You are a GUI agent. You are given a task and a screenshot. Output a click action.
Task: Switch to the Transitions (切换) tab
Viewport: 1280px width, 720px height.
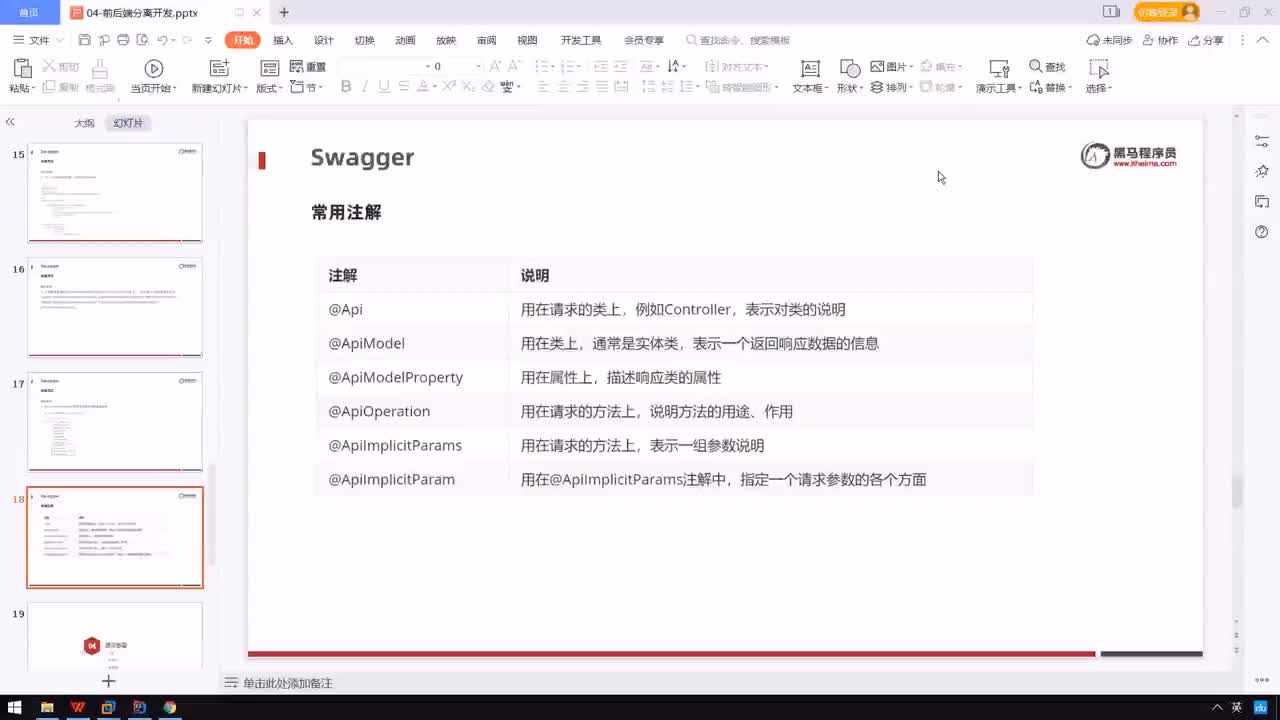pos(364,40)
